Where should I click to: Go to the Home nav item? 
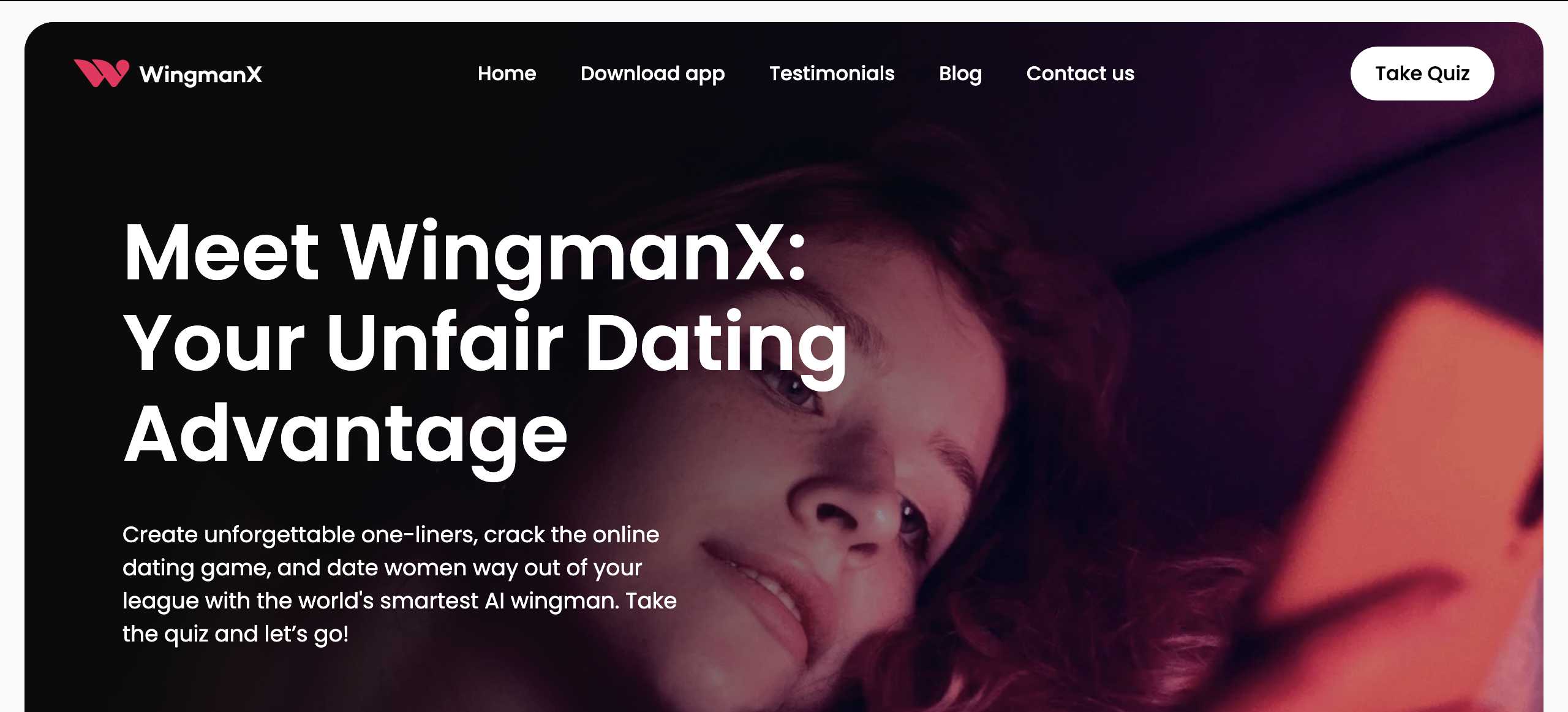point(507,74)
